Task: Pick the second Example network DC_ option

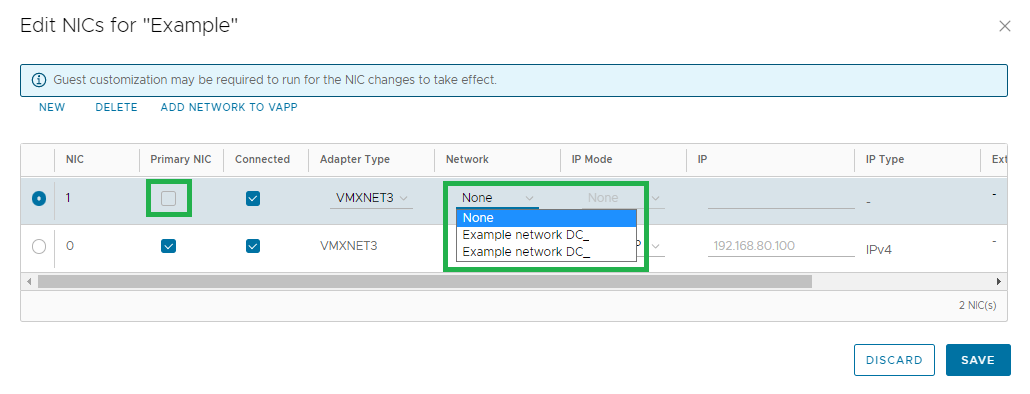Action: (547, 252)
